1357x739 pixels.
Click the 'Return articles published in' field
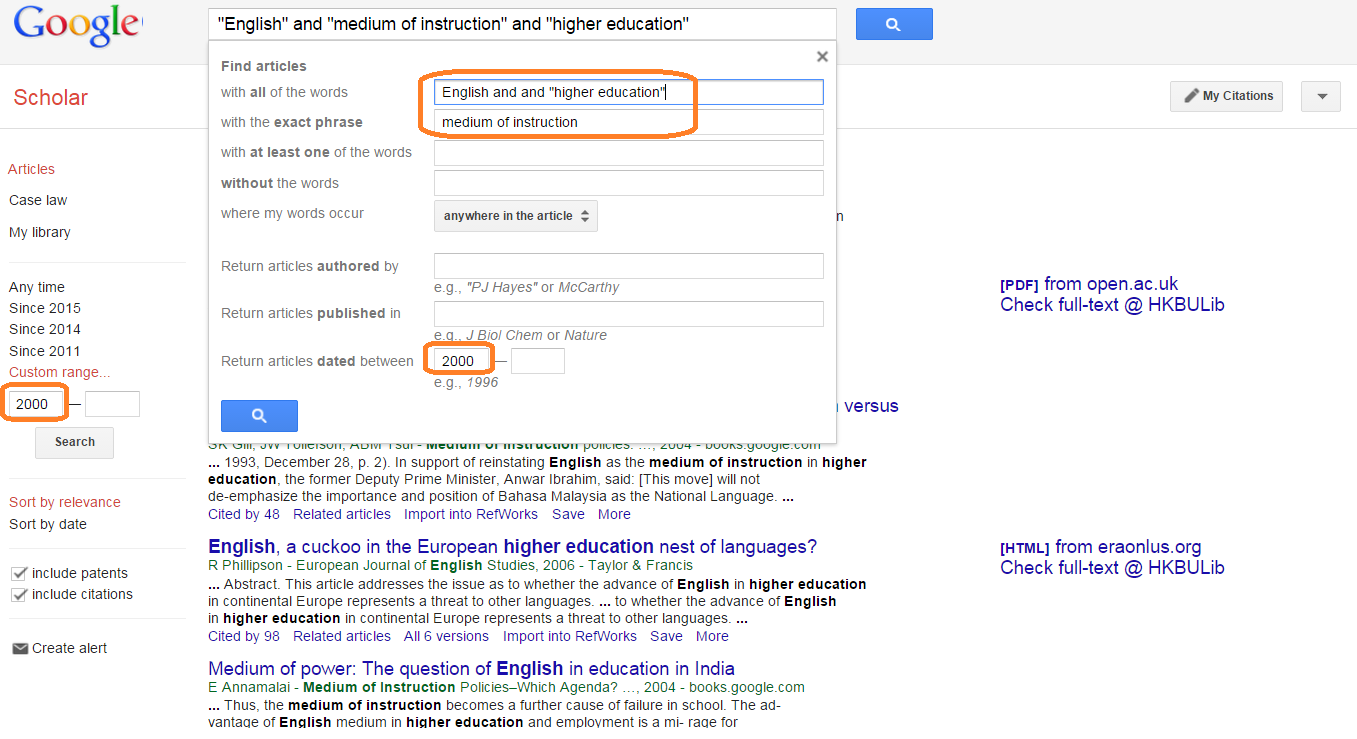click(629, 314)
